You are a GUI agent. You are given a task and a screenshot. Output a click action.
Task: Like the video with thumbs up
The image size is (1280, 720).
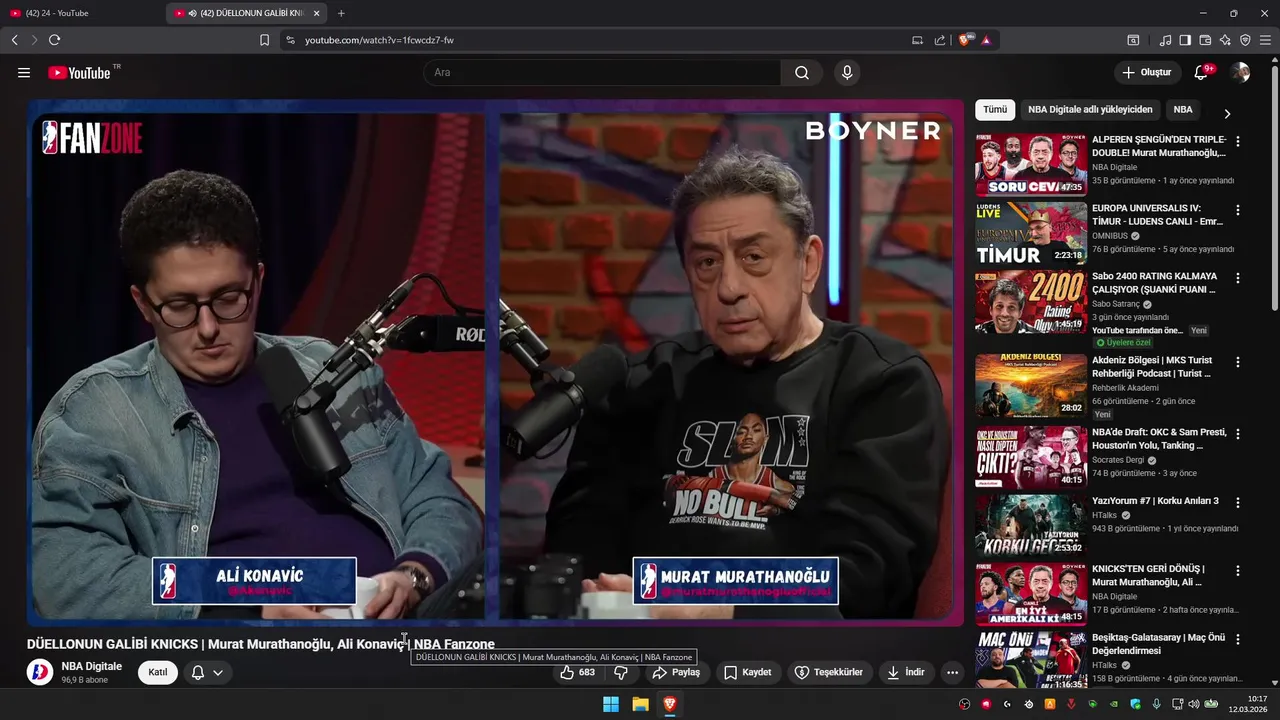coord(577,672)
